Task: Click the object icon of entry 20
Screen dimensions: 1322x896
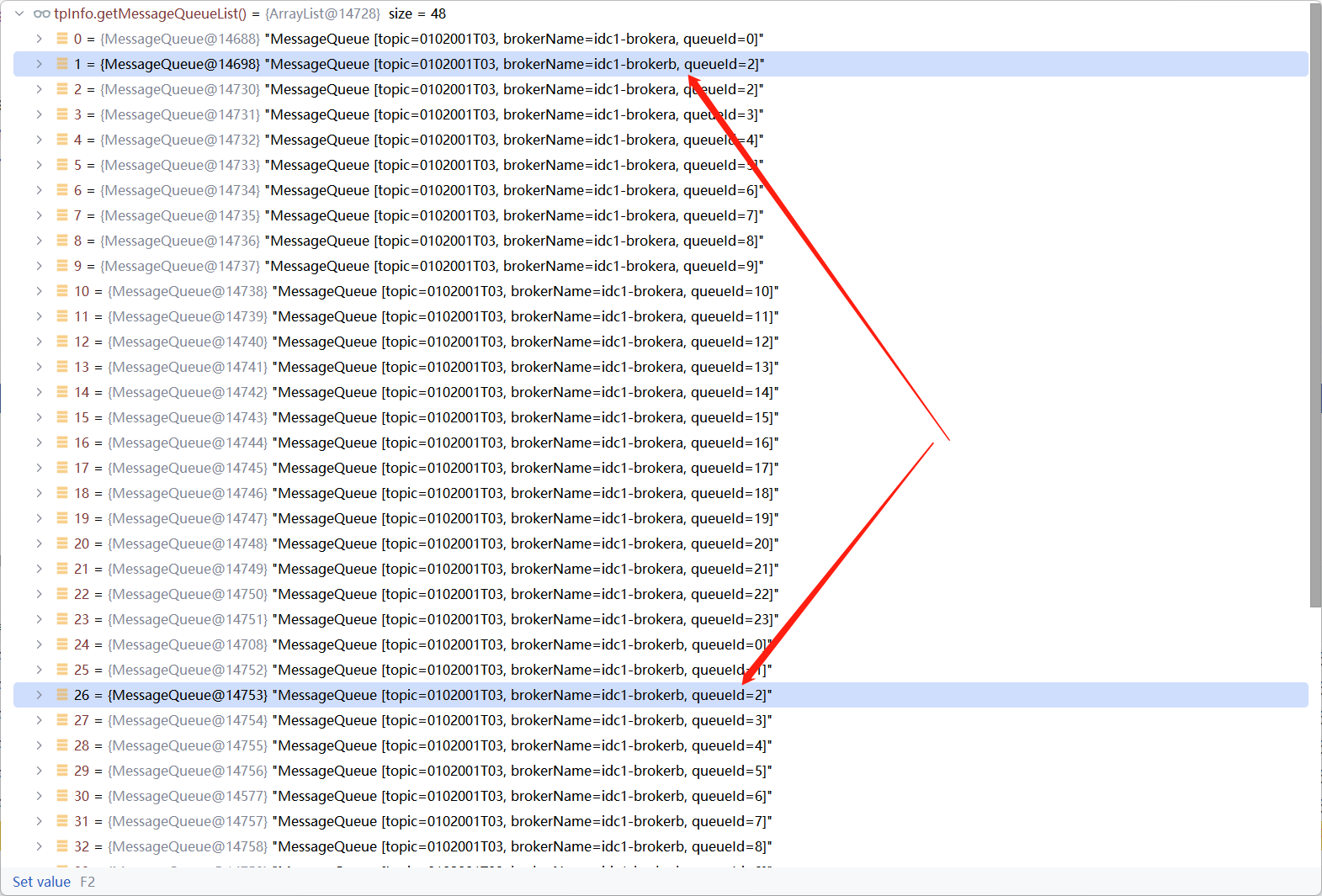Action: coord(62,543)
